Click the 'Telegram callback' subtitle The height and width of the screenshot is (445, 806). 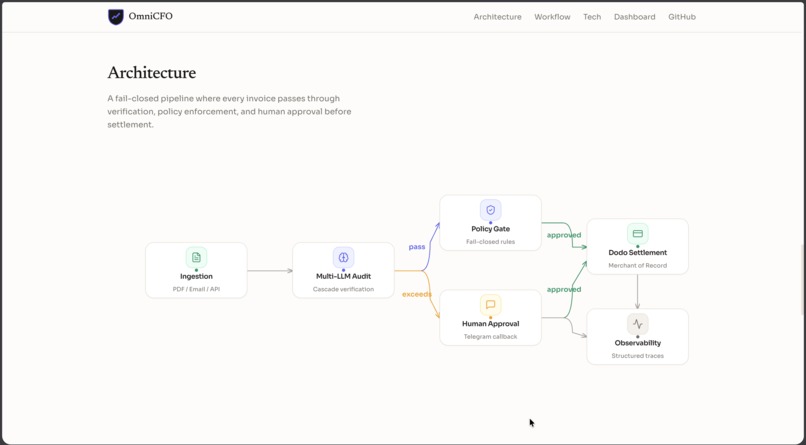point(490,337)
